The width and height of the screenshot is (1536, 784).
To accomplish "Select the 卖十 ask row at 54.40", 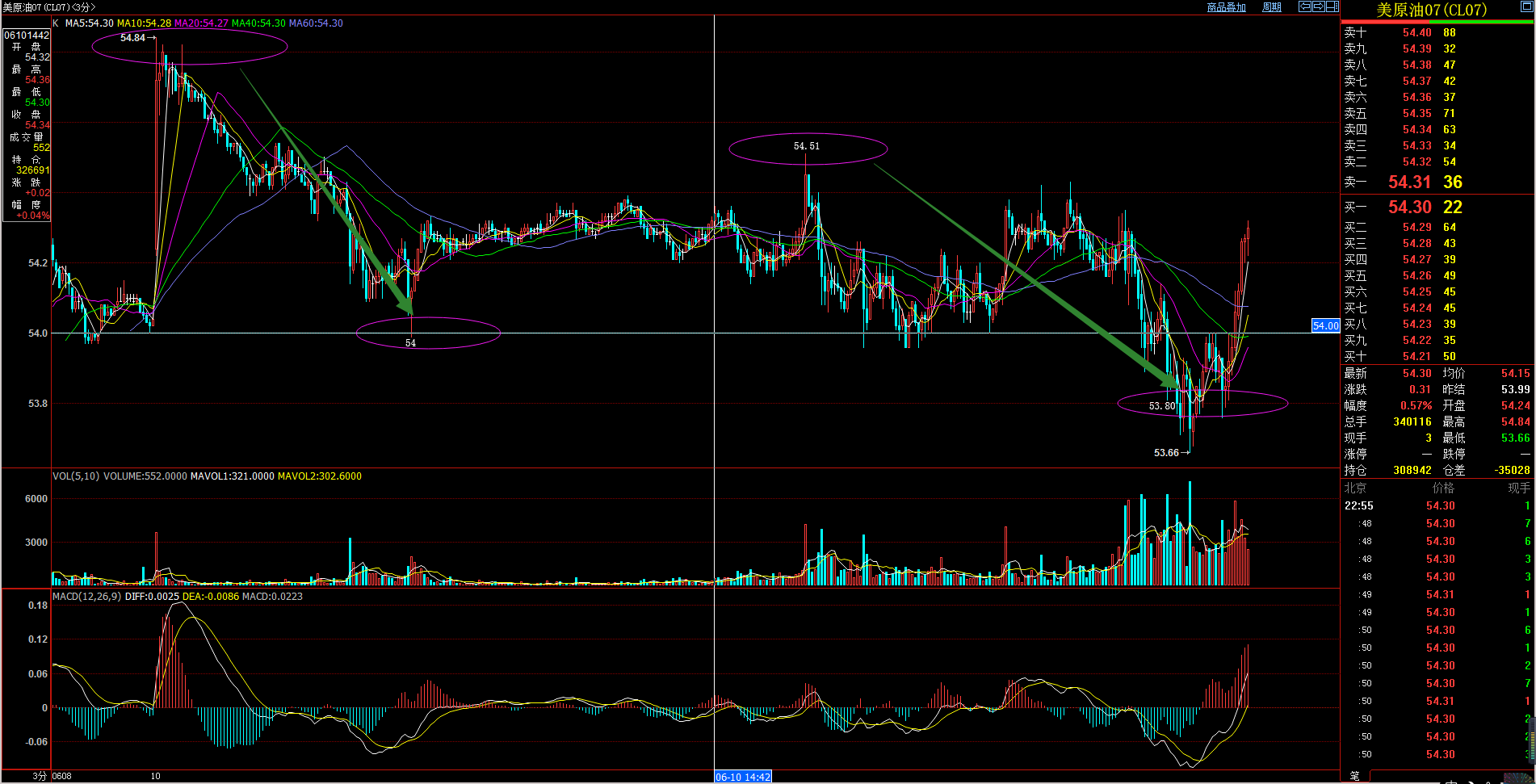I will [1437, 32].
